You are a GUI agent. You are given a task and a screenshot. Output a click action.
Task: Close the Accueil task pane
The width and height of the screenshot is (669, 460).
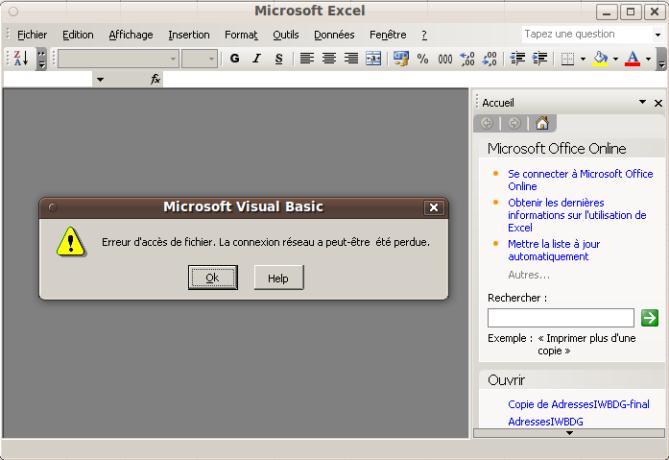tap(658, 103)
